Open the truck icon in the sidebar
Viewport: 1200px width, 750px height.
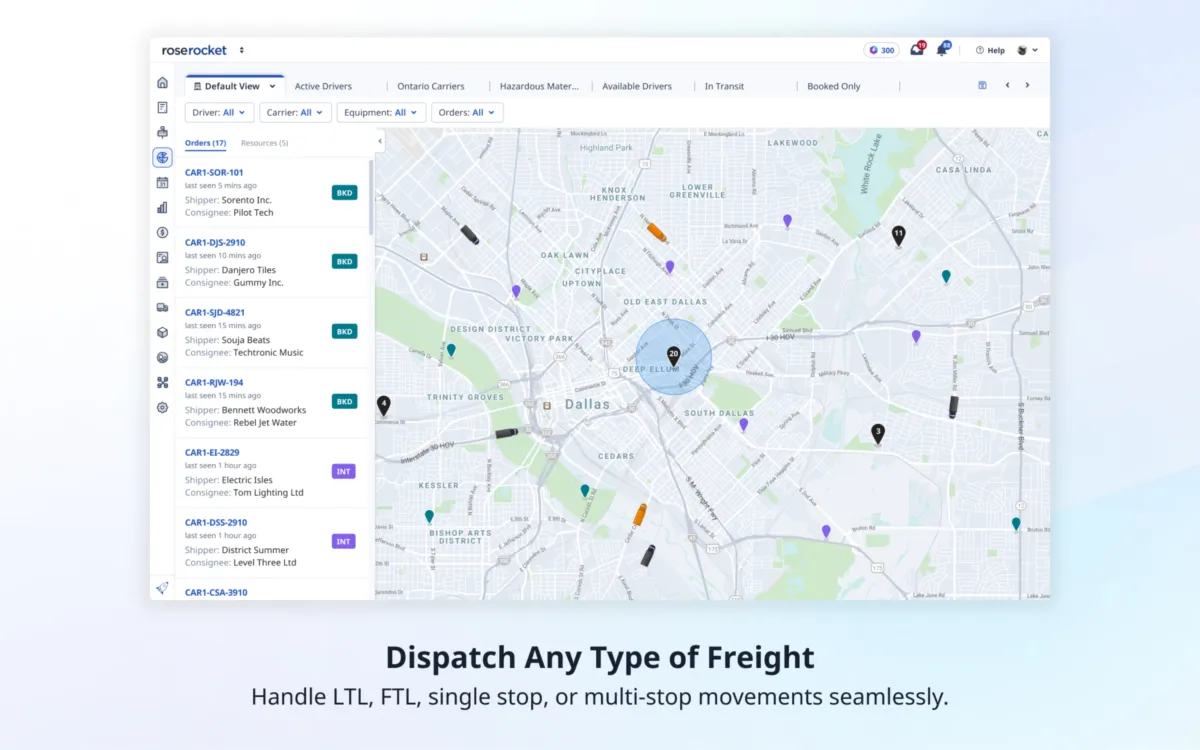click(x=162, y=307)
